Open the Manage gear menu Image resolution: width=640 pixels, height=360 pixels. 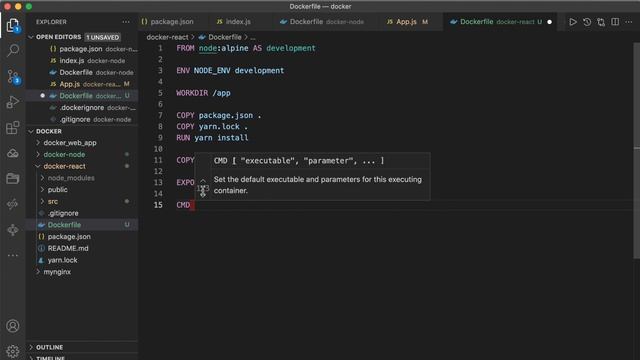point(13,351)
